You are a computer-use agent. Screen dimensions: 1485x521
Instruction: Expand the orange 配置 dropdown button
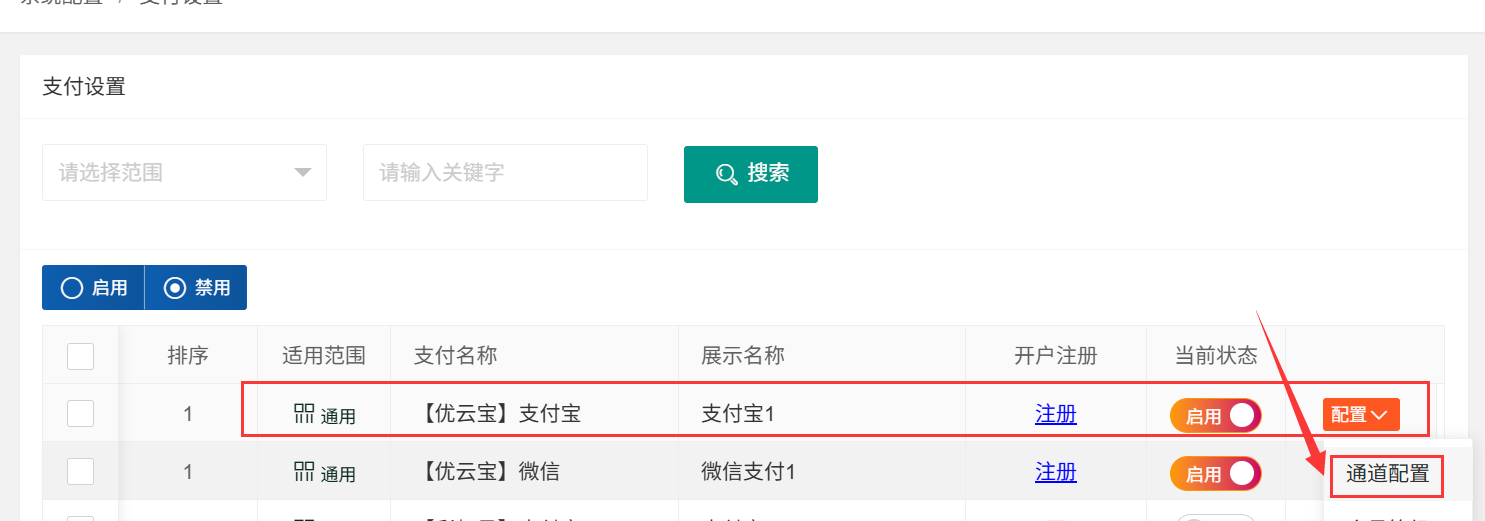click(x=1361, y=414)
